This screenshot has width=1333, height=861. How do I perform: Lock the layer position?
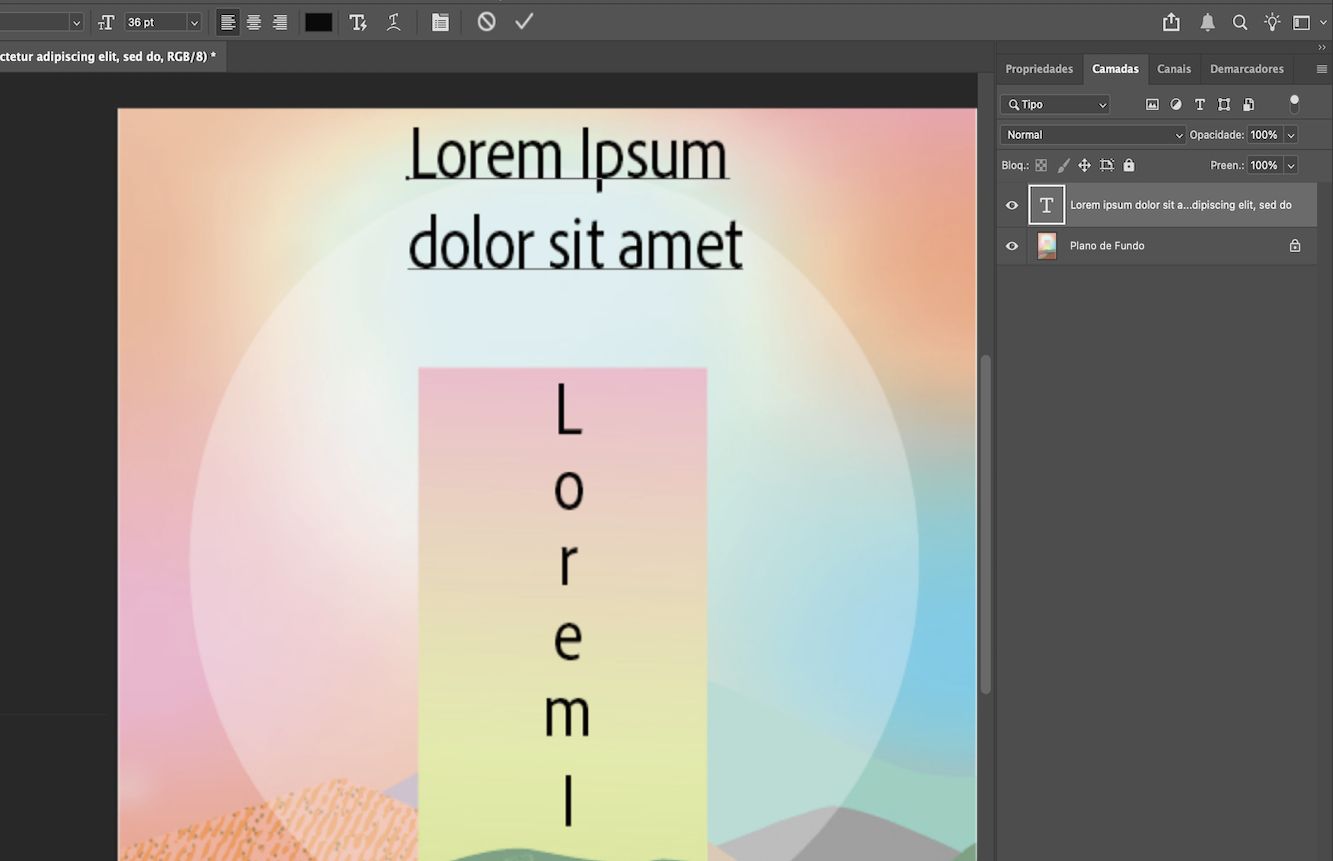pos(1085,165)
